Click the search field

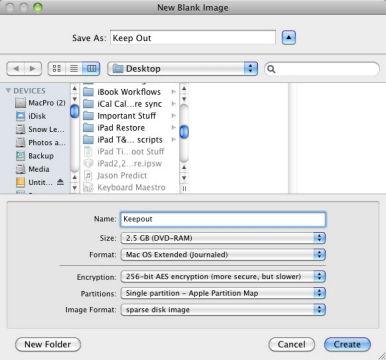(x=322, y=69)
